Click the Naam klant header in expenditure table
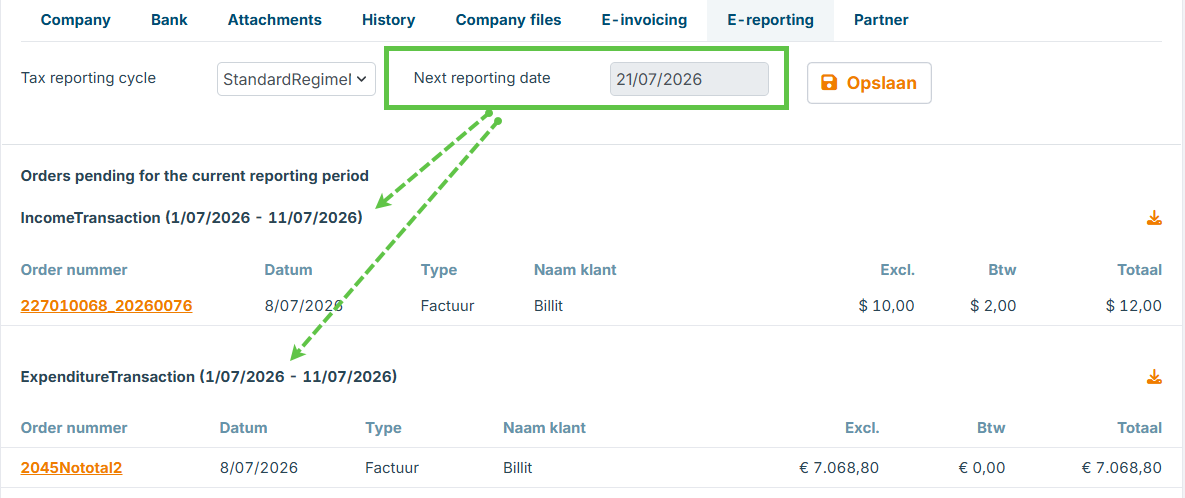The height and width of the screenshot is (498, 1185). [x=544, y=428]
